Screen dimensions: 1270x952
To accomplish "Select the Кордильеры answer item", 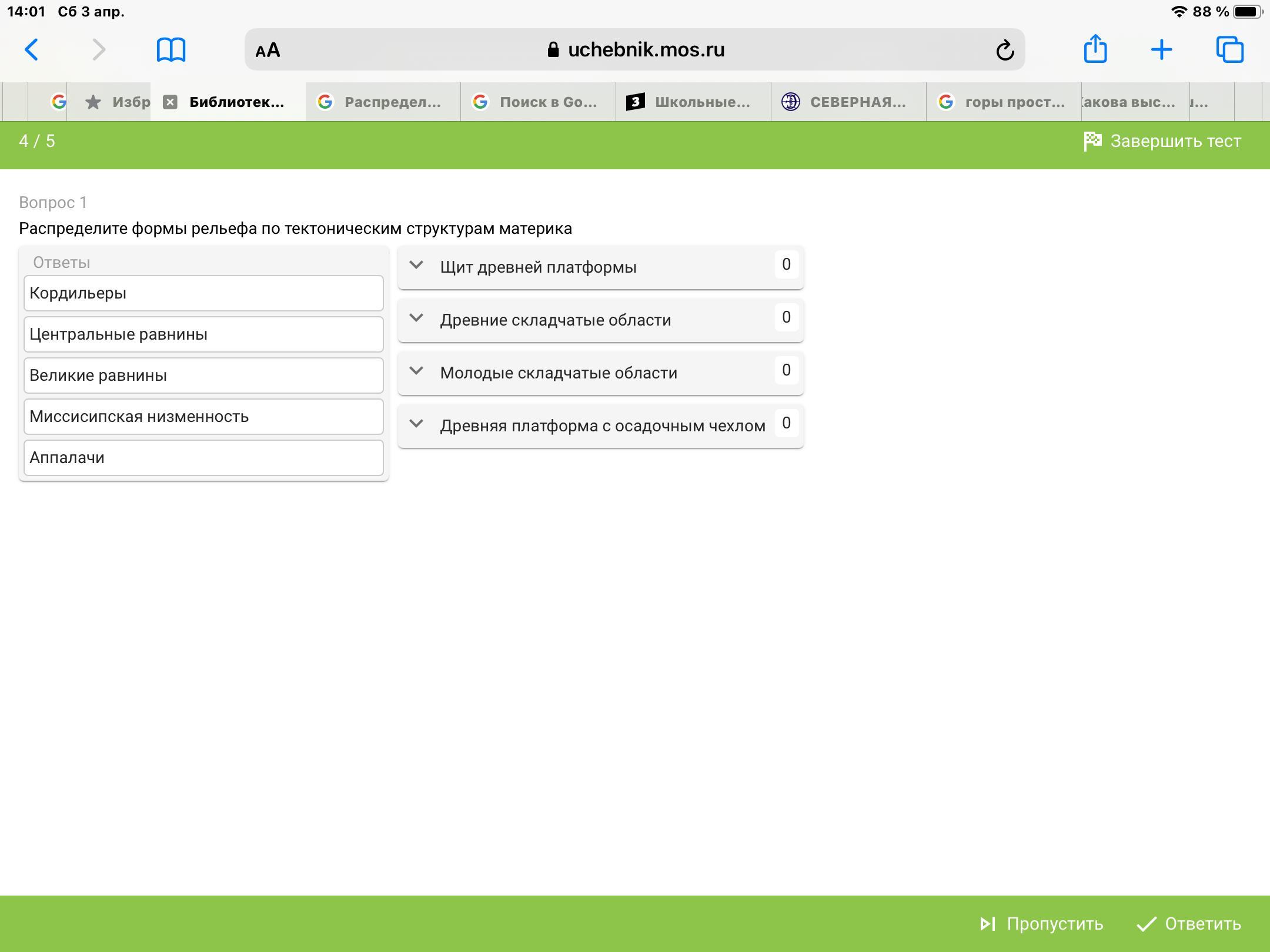I will 203,293.
